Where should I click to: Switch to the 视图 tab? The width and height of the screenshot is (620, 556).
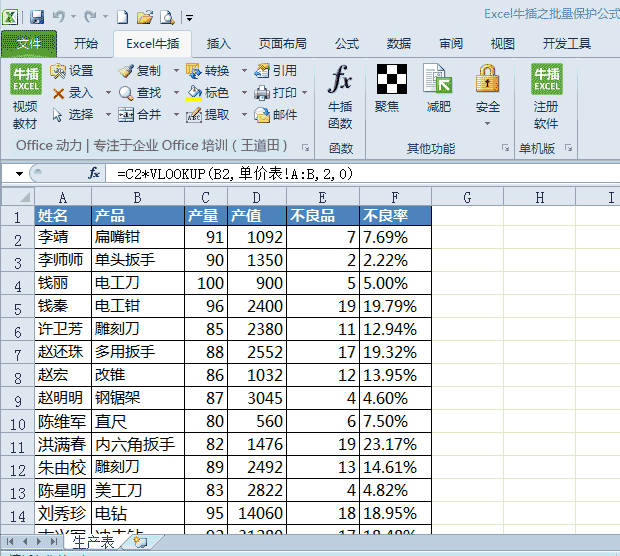coord(503,43)
